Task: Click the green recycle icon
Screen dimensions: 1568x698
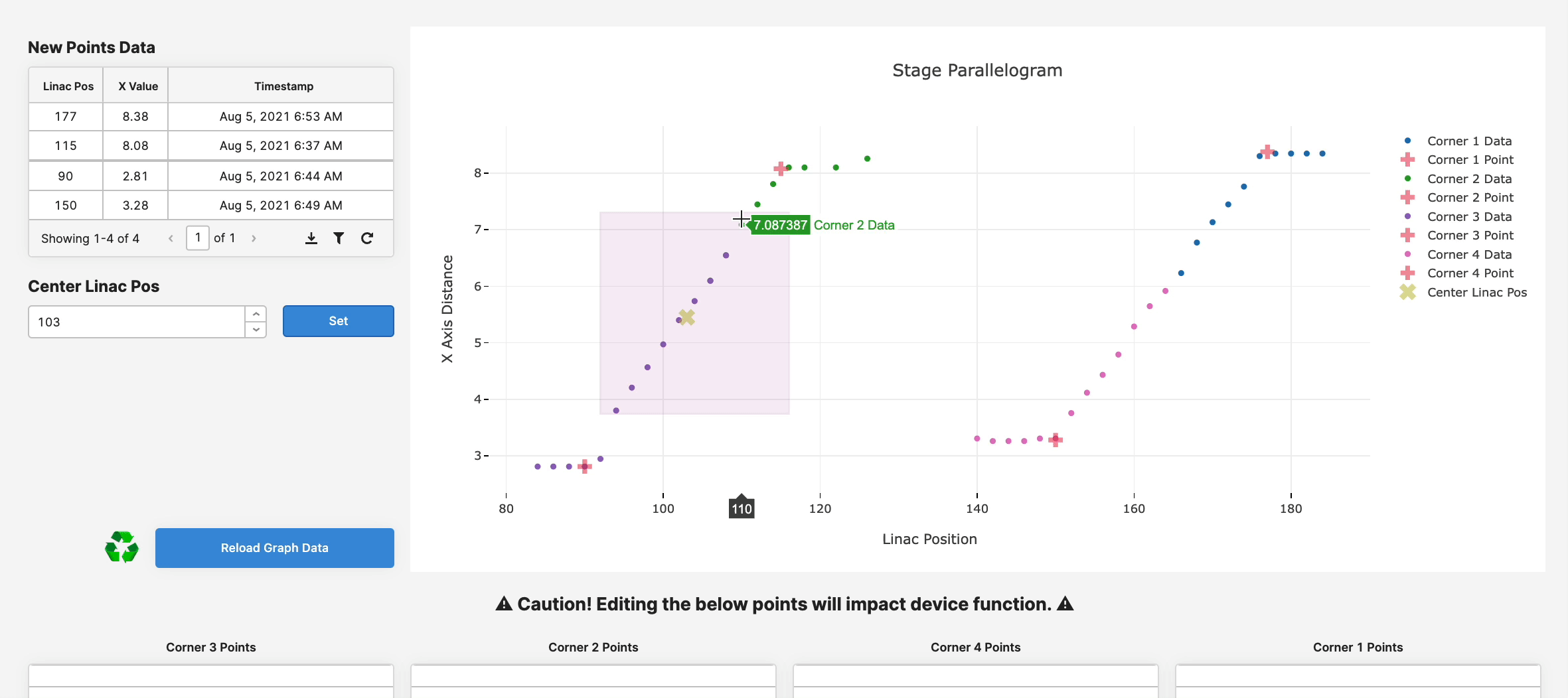Action: click(x=122, y=547)
